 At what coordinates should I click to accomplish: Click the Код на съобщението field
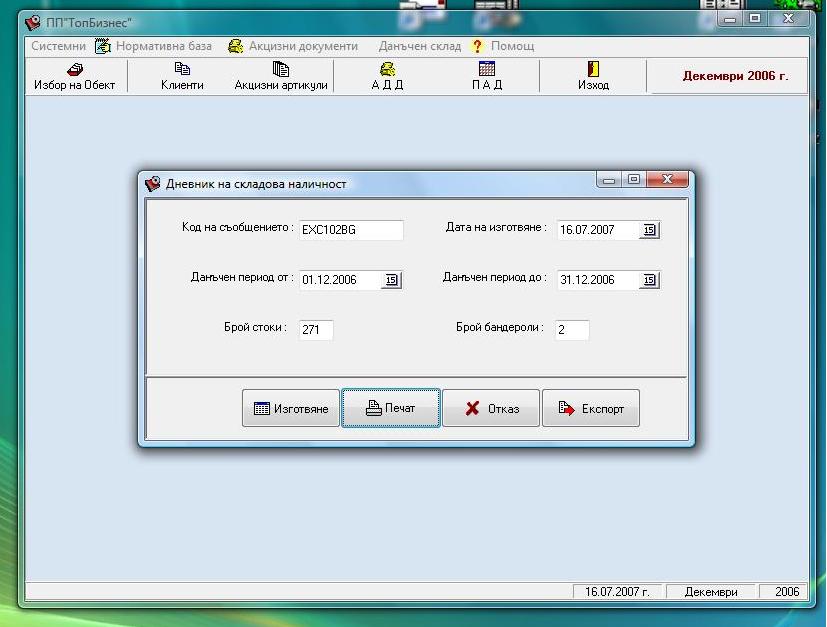(x=351, y=230)
